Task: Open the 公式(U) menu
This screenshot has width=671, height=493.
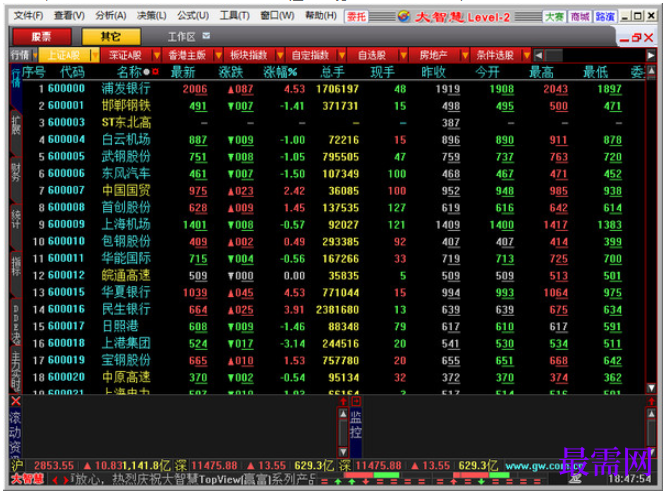Action: click(x=193, y=16)
